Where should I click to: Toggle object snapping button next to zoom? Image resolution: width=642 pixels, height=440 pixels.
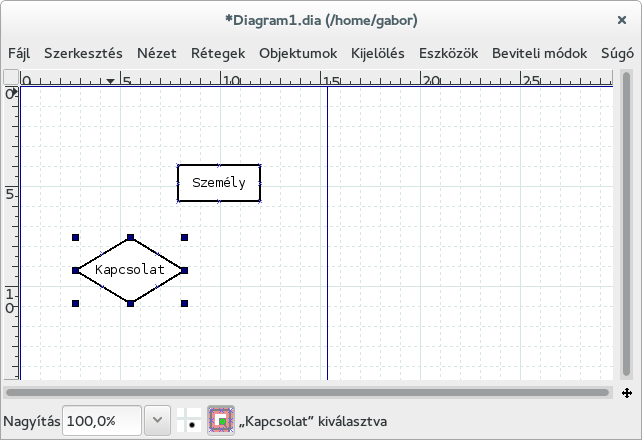click(220, 421)
